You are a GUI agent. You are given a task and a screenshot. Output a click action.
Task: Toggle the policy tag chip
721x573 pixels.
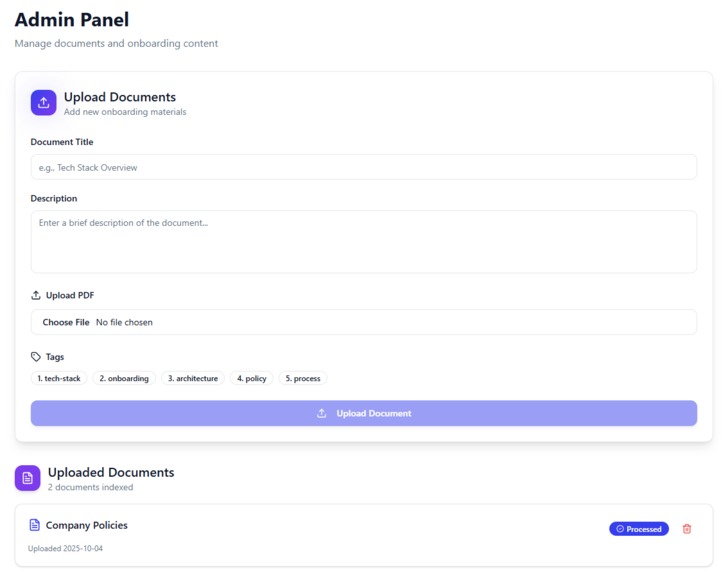(x=252, y=378)
